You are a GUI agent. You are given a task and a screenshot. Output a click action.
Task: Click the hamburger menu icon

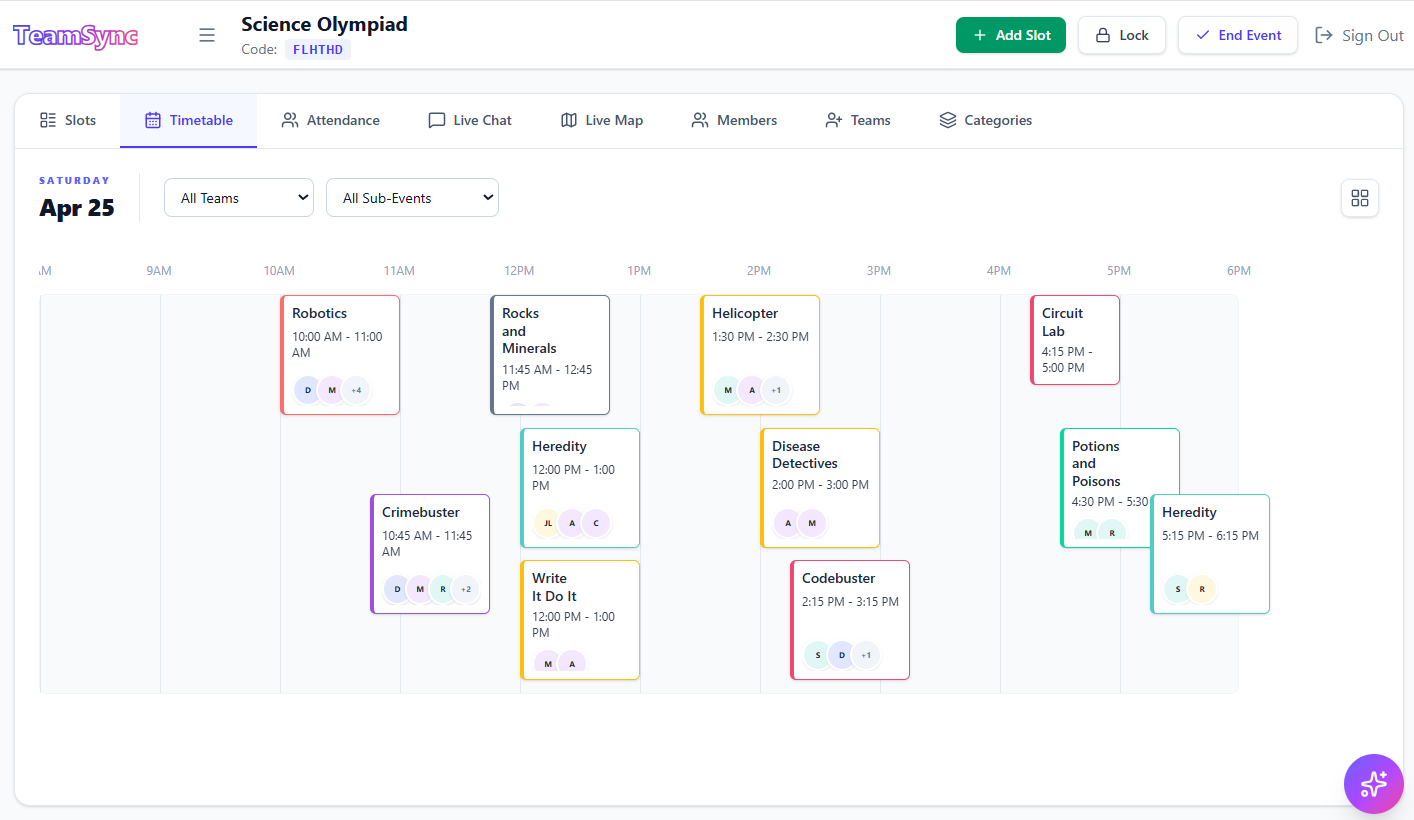pos(207,35)
